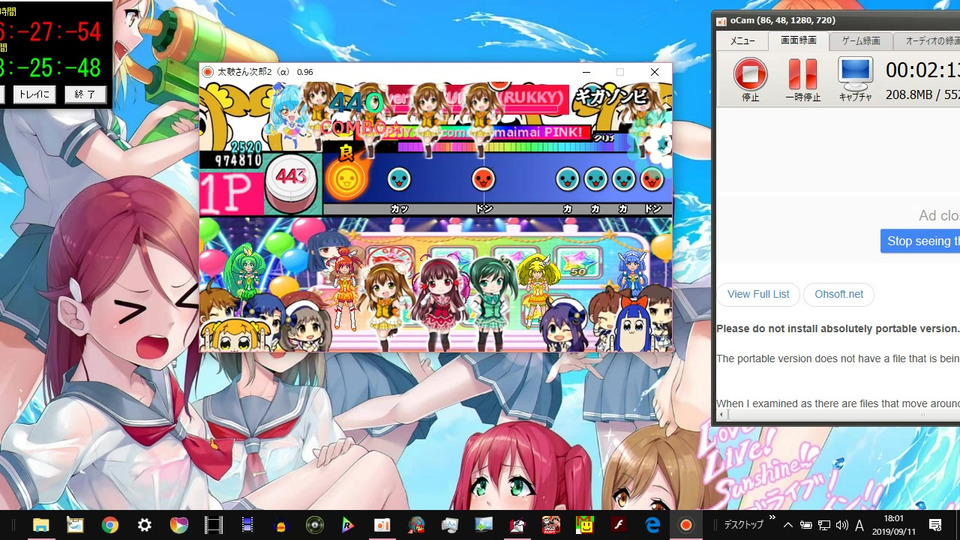Show hidden system tray icons
The height and width of the screenshot is (540, 960).
[x=788, y=525]
